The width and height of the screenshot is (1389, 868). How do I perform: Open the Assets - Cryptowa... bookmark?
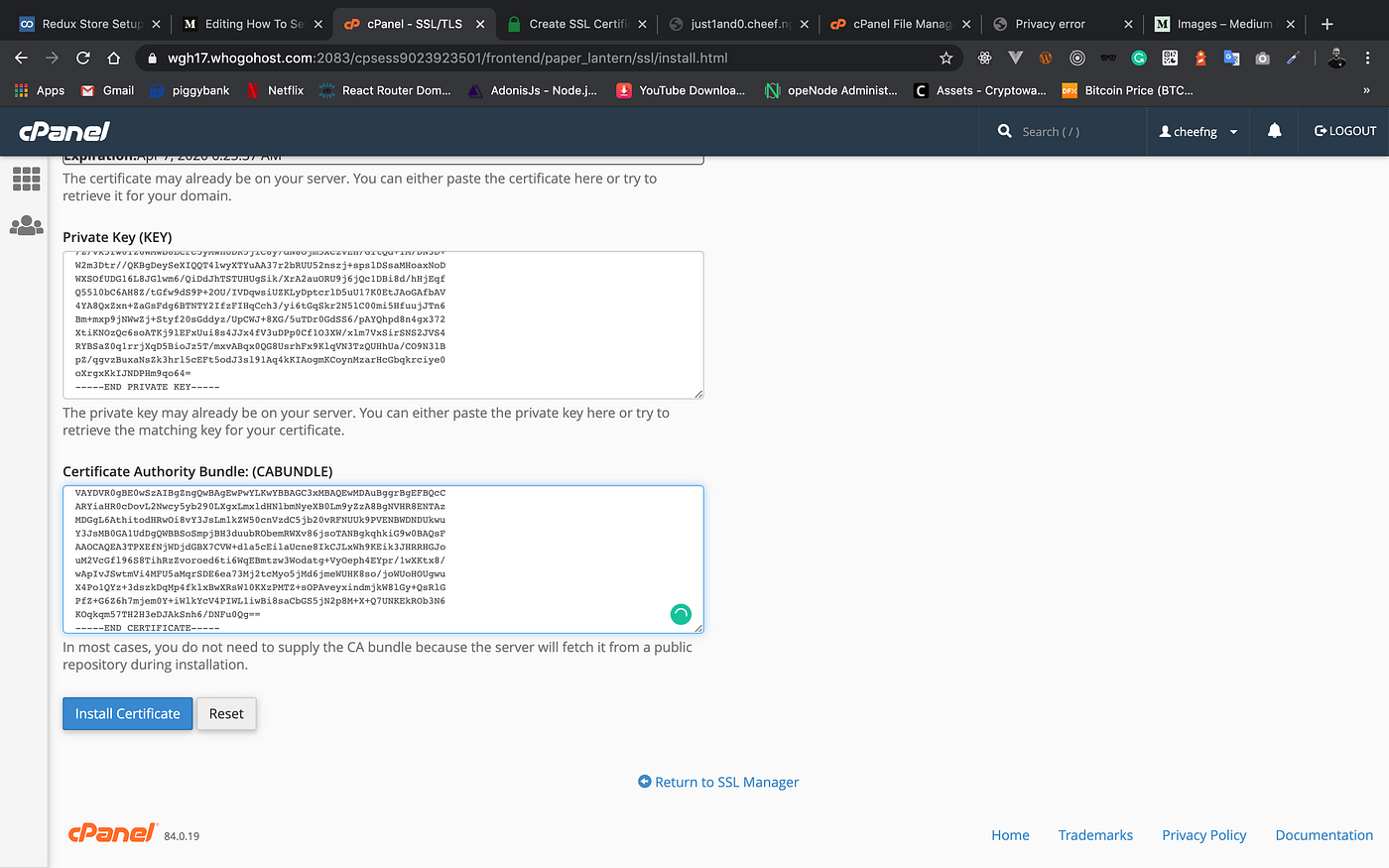coord(979,90)
